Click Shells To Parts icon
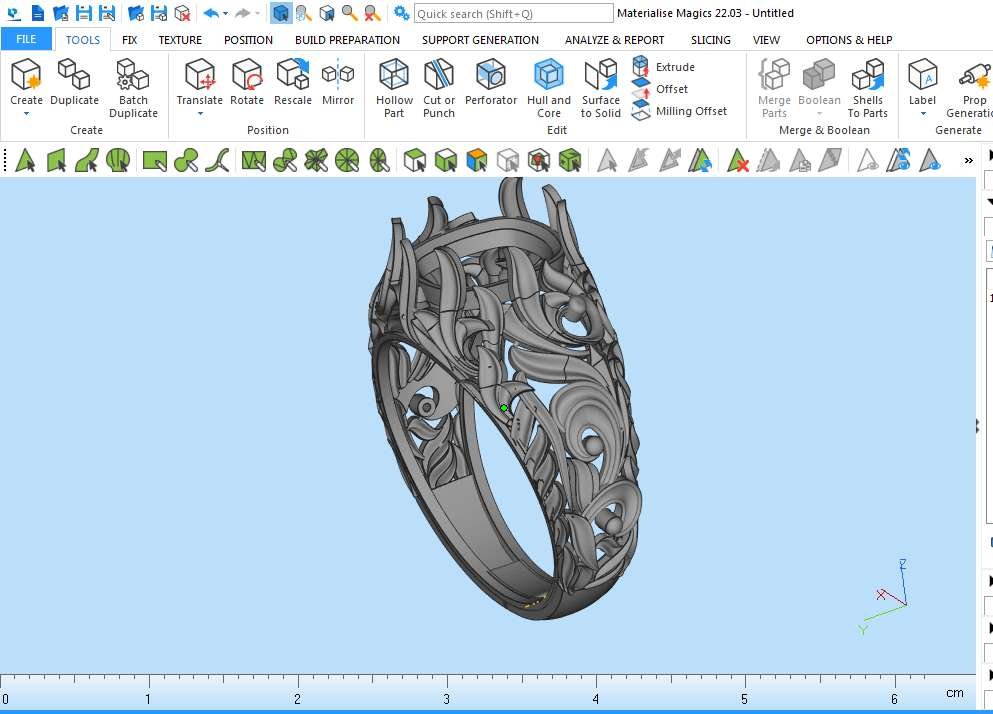The image size is (993, 714). 867,87
